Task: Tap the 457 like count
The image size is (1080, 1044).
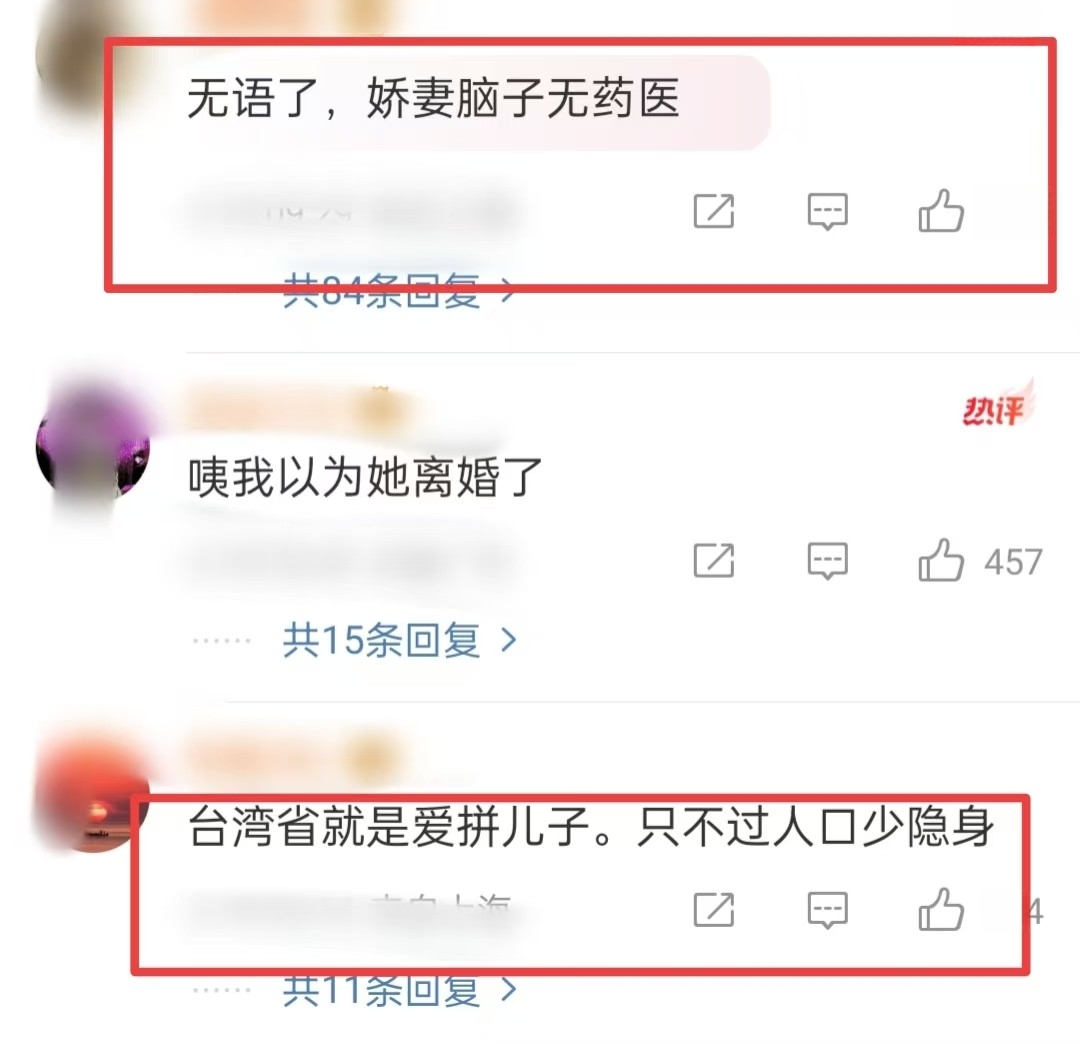Action: click(1013, 562)
